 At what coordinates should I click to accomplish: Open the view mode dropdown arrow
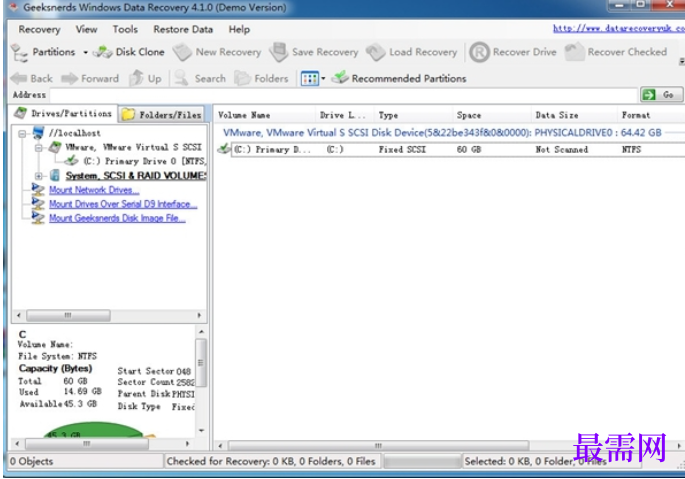(323, 79)
